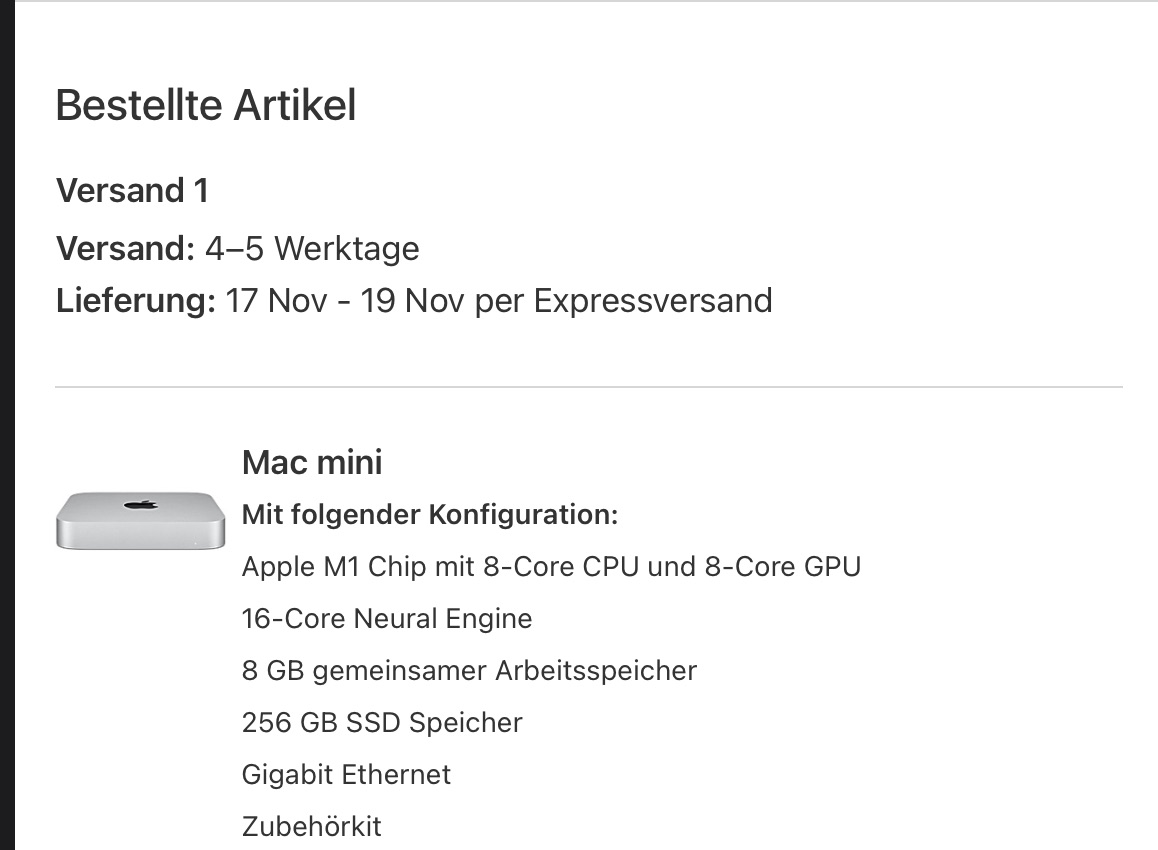Click the 256 GB SSD Speicher line
The image size is (1158, 850).
point(383,722)
